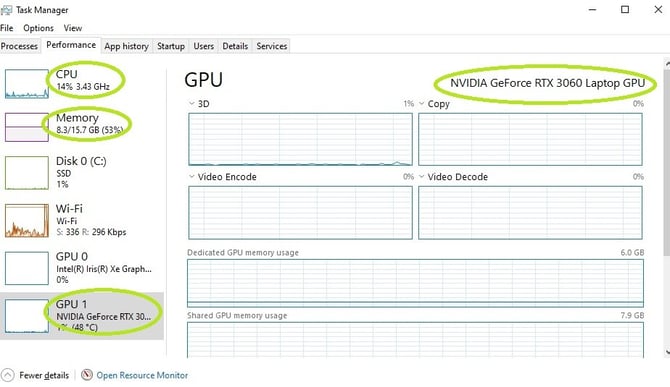Click the Task Manager title bar icon

coord(6,10)
